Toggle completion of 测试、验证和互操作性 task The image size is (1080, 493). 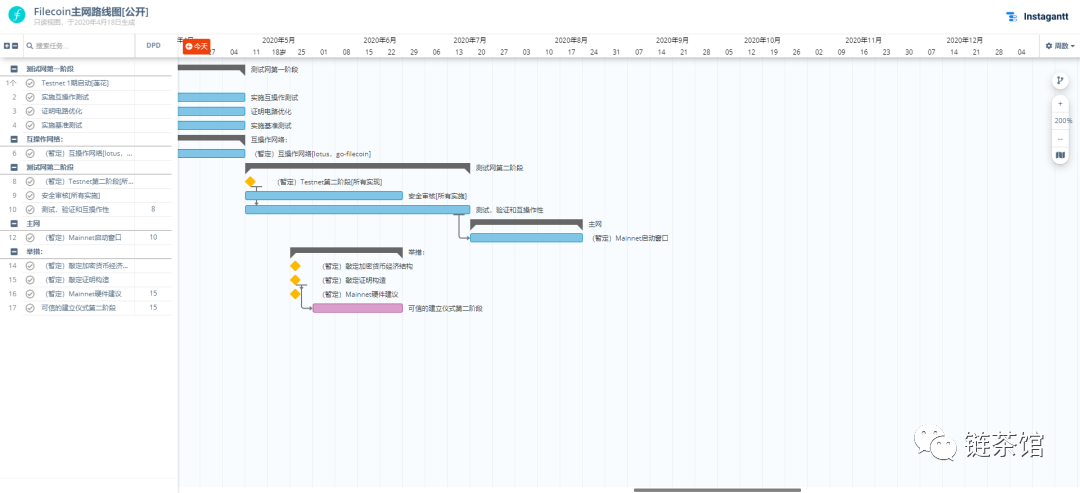coord(30,209)
